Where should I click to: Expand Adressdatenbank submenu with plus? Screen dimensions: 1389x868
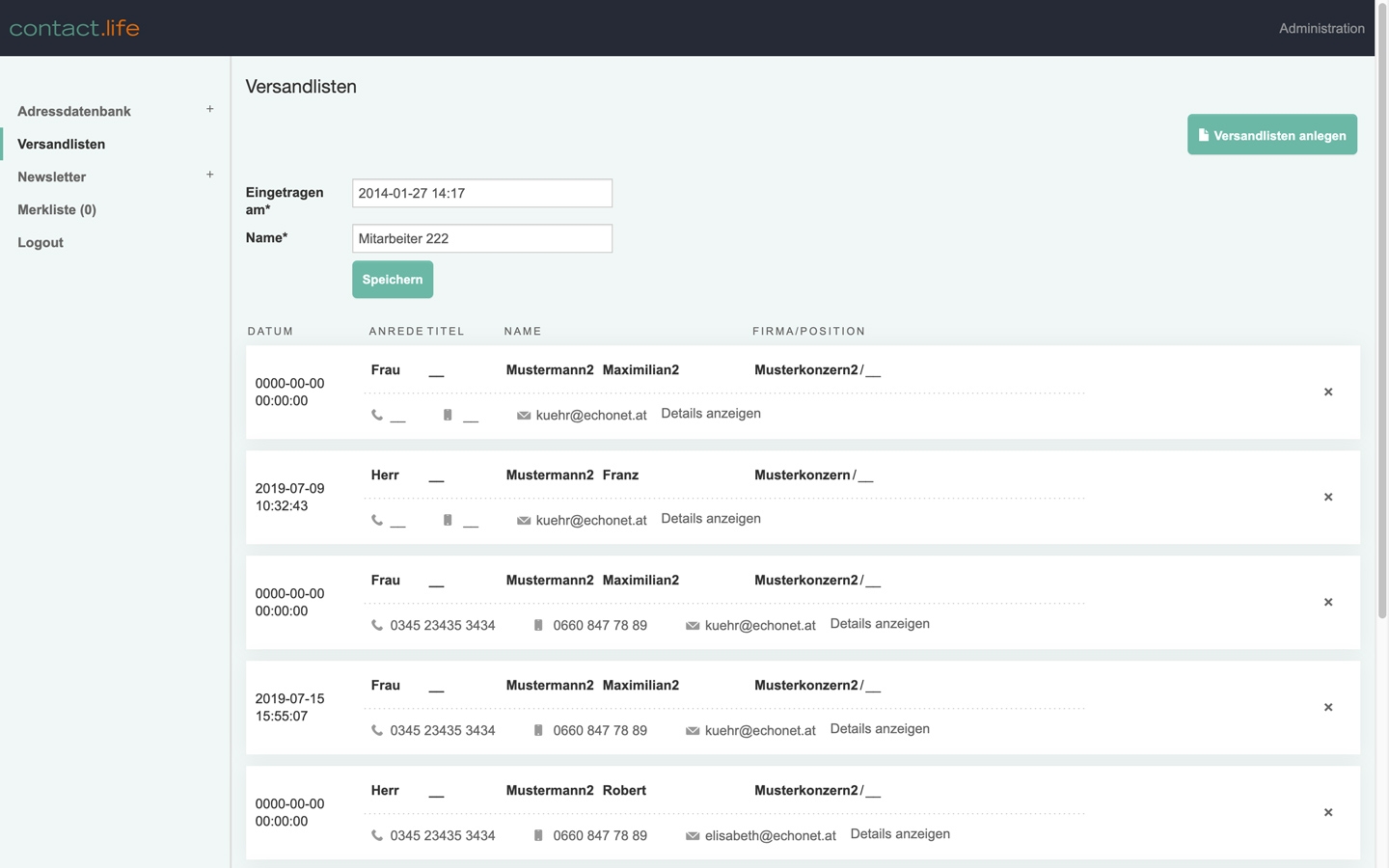point(209,110)
